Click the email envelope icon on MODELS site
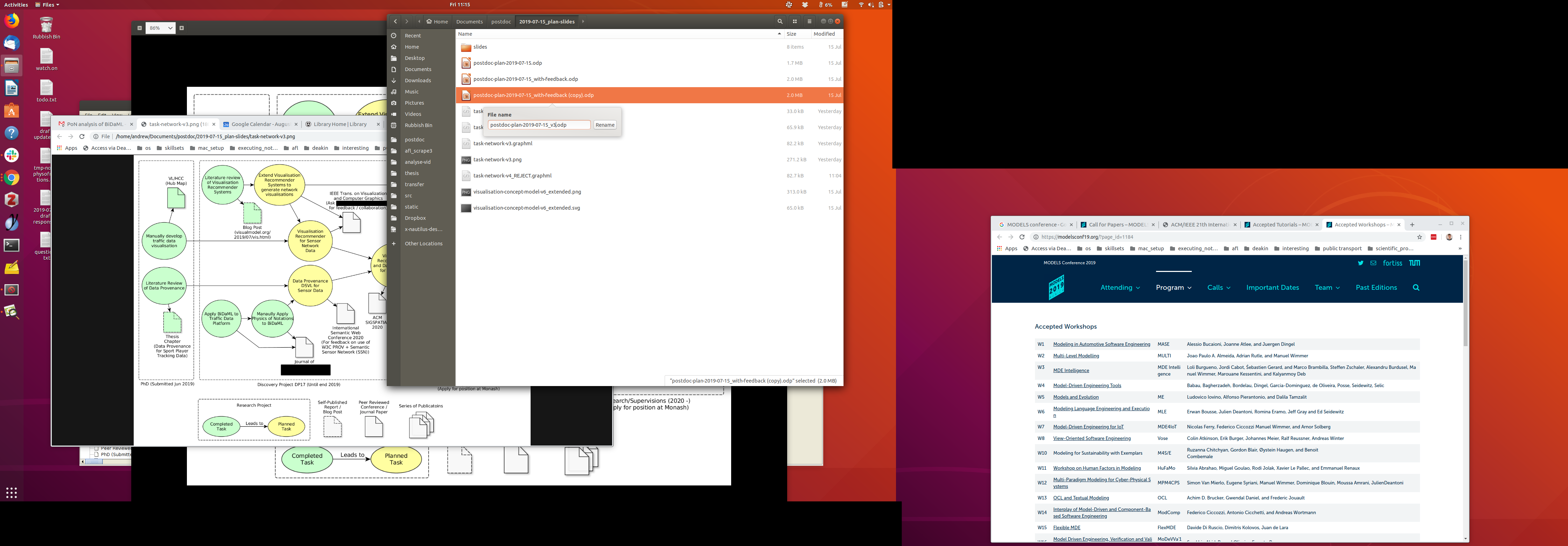 tap(1373, 263)
